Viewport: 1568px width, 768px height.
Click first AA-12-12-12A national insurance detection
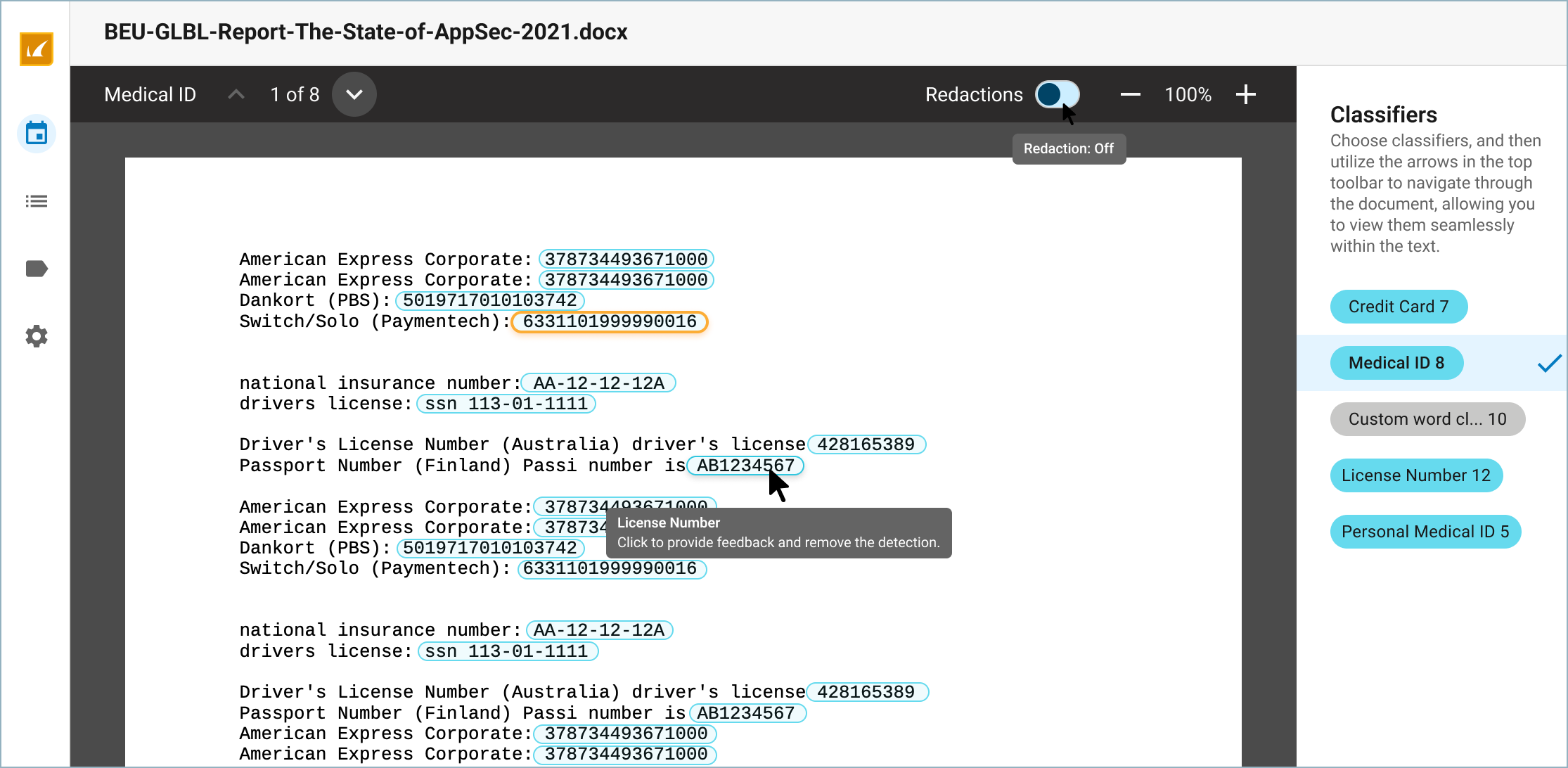point(598,383)
